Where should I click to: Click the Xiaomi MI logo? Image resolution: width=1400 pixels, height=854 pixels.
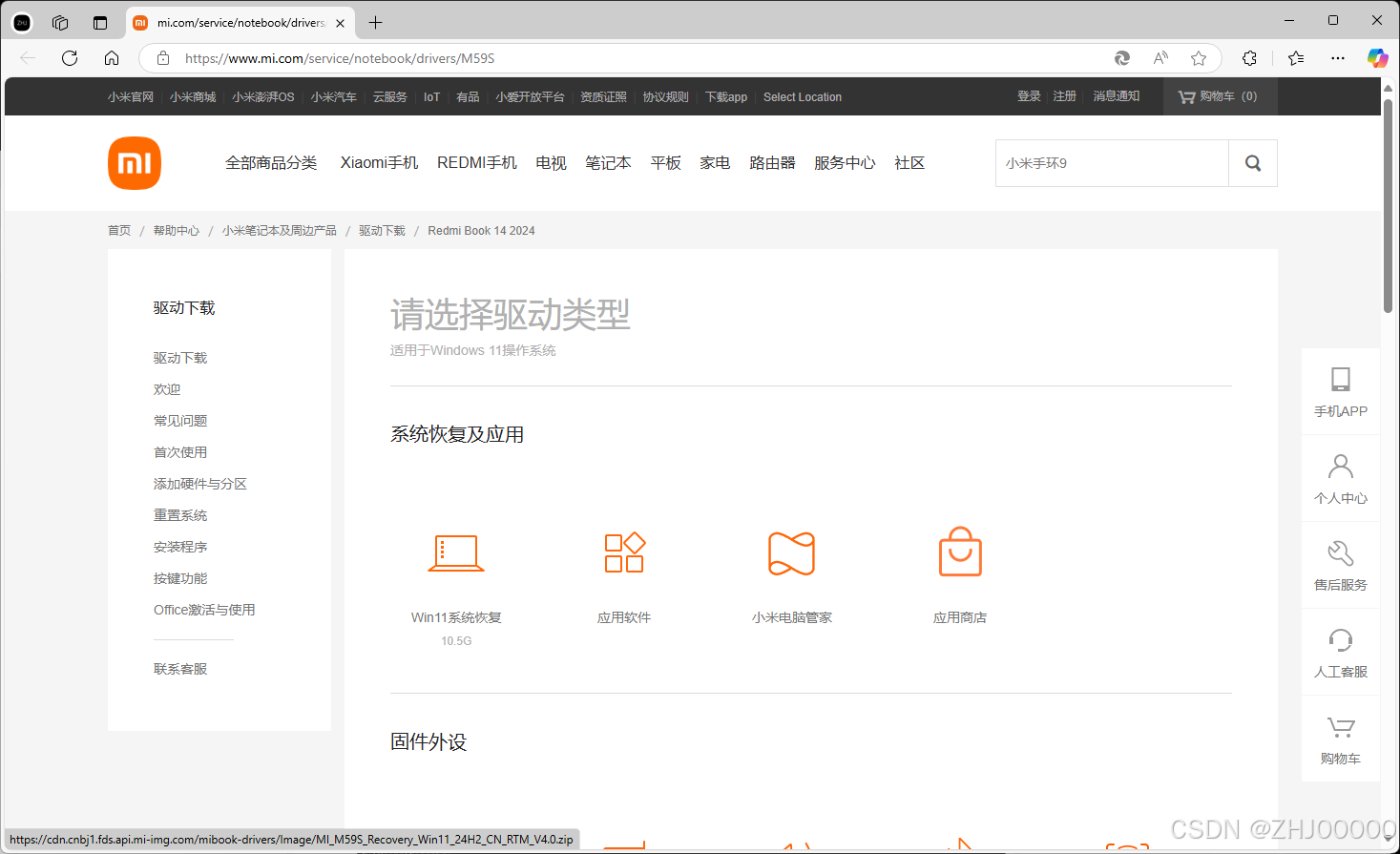pyautogui.click(x=135, y=163)
